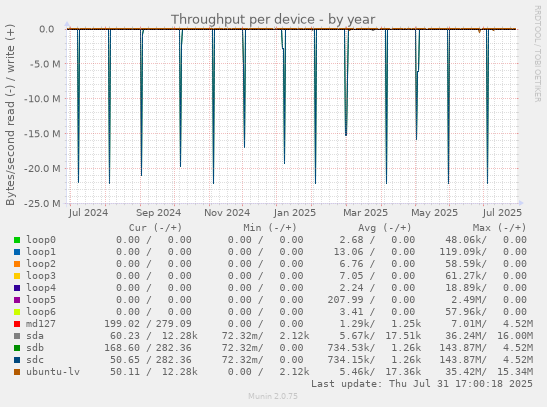Click the '-25.0 M' y-axis label
The height and width of the screenshot is (407, 547).
coord(42,204)
